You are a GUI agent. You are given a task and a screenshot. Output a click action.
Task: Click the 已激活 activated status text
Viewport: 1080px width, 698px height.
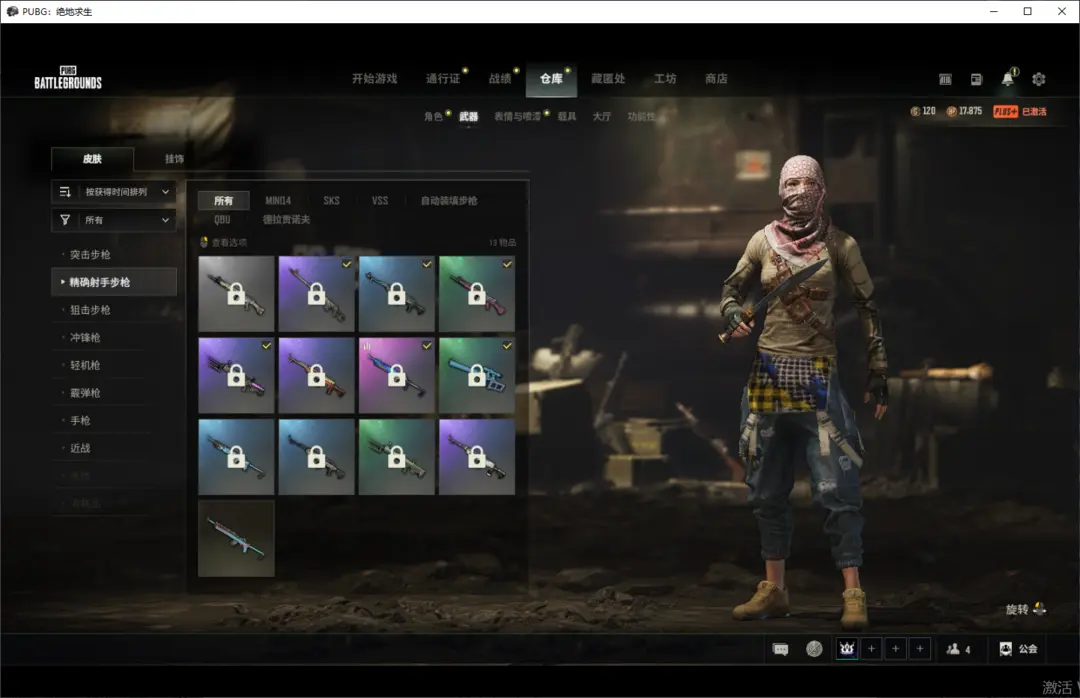[x=1034, y=111]
